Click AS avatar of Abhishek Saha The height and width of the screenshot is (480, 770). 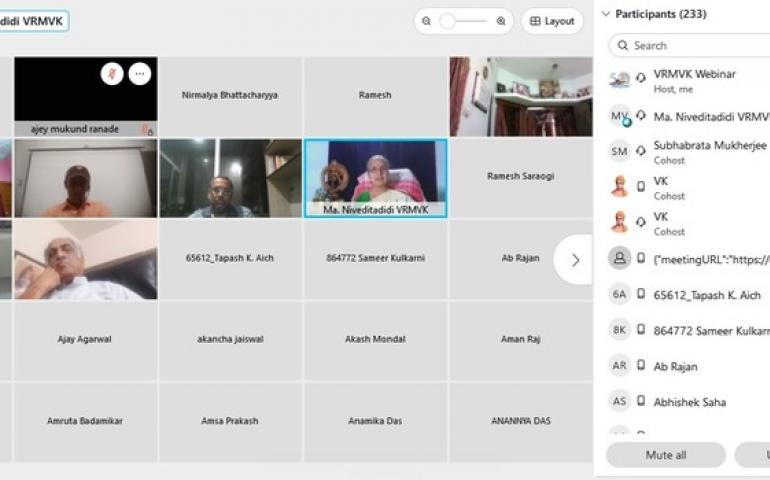point(619,401)
